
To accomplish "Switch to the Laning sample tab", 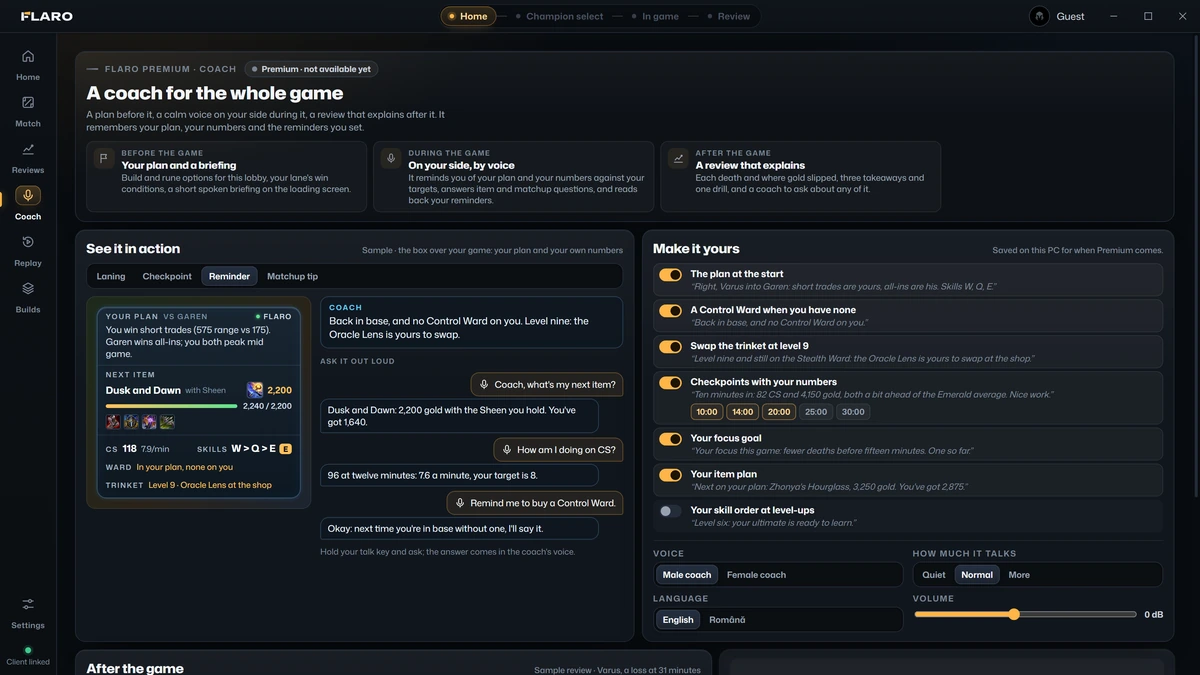I will pos(111,276).
